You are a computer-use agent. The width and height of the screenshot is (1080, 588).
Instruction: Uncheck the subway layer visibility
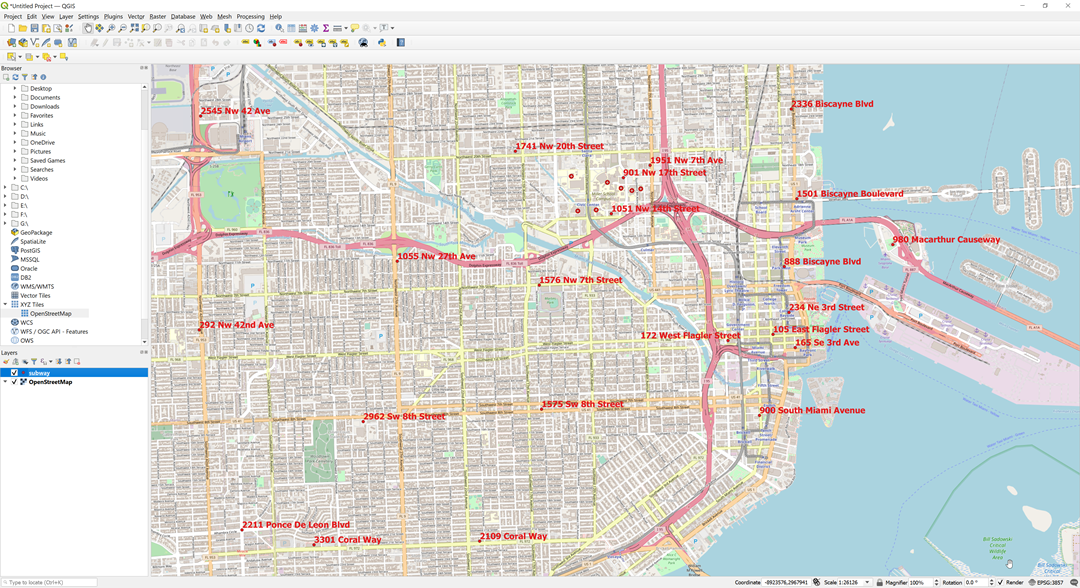[x=14, y=372]
